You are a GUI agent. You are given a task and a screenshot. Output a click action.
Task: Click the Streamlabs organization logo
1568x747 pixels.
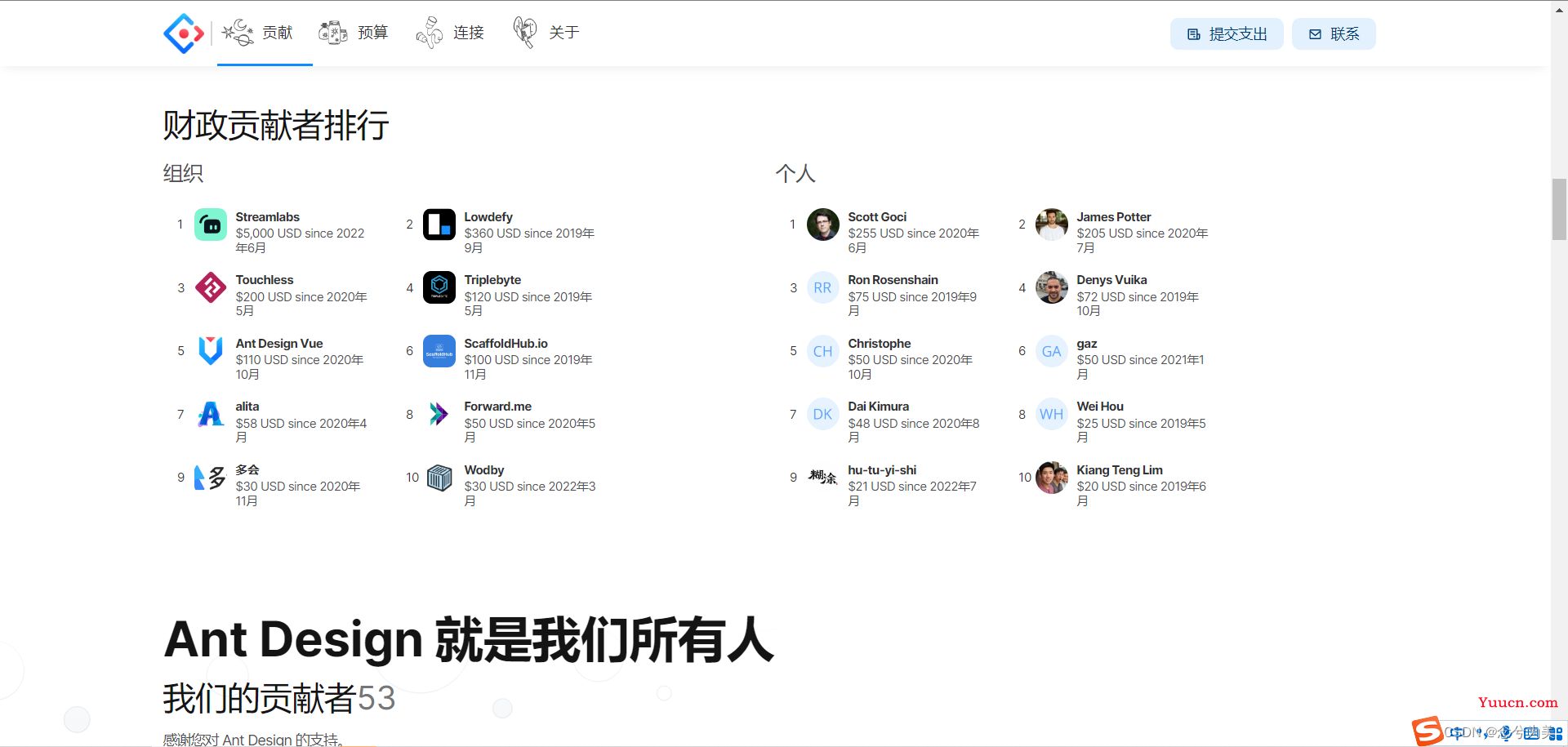point(211,225)
